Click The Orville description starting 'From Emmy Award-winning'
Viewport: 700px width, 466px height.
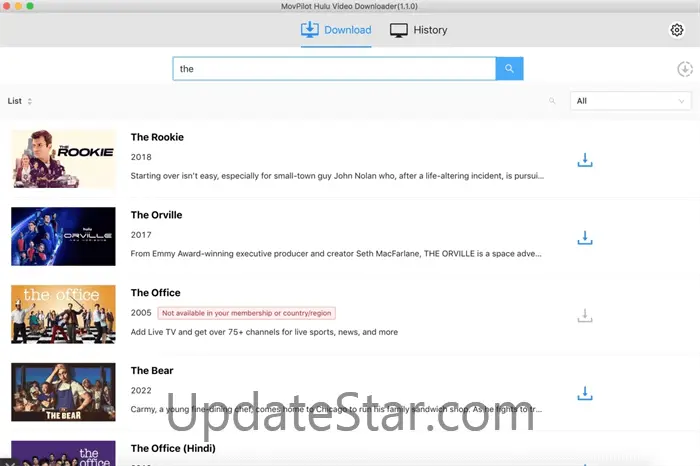click(336, 254)
